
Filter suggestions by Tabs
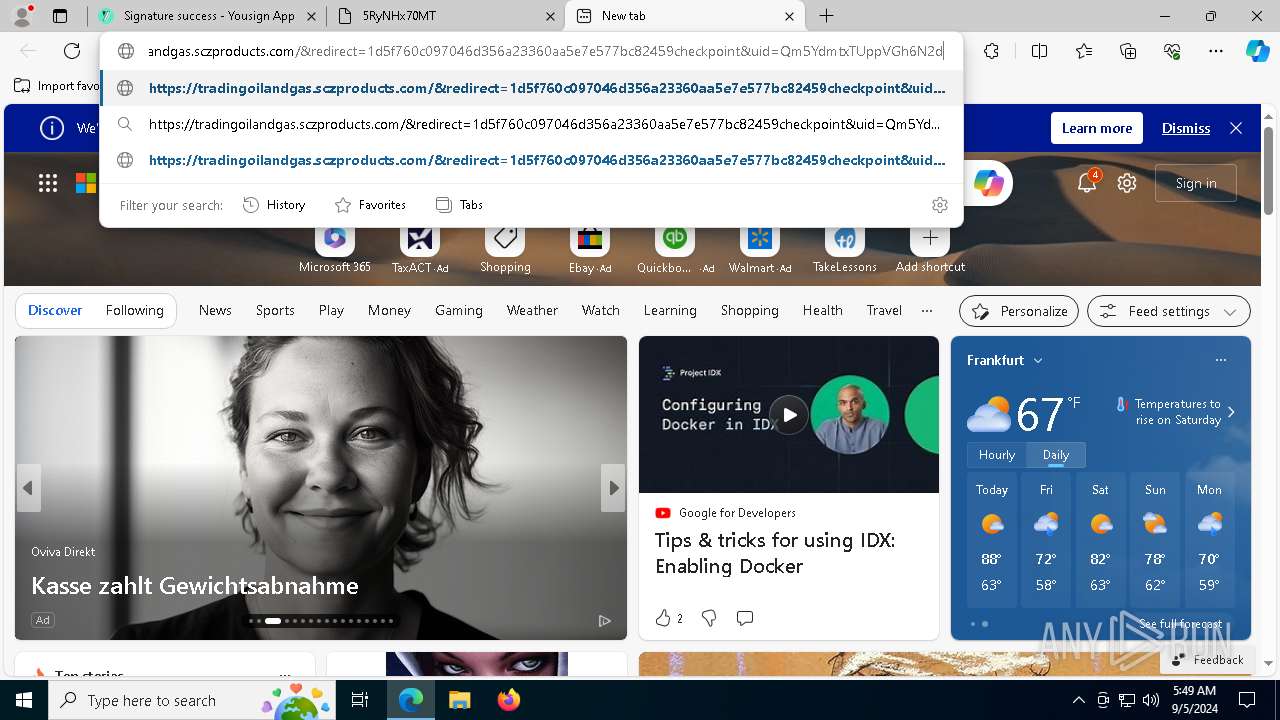coord(460,205)
